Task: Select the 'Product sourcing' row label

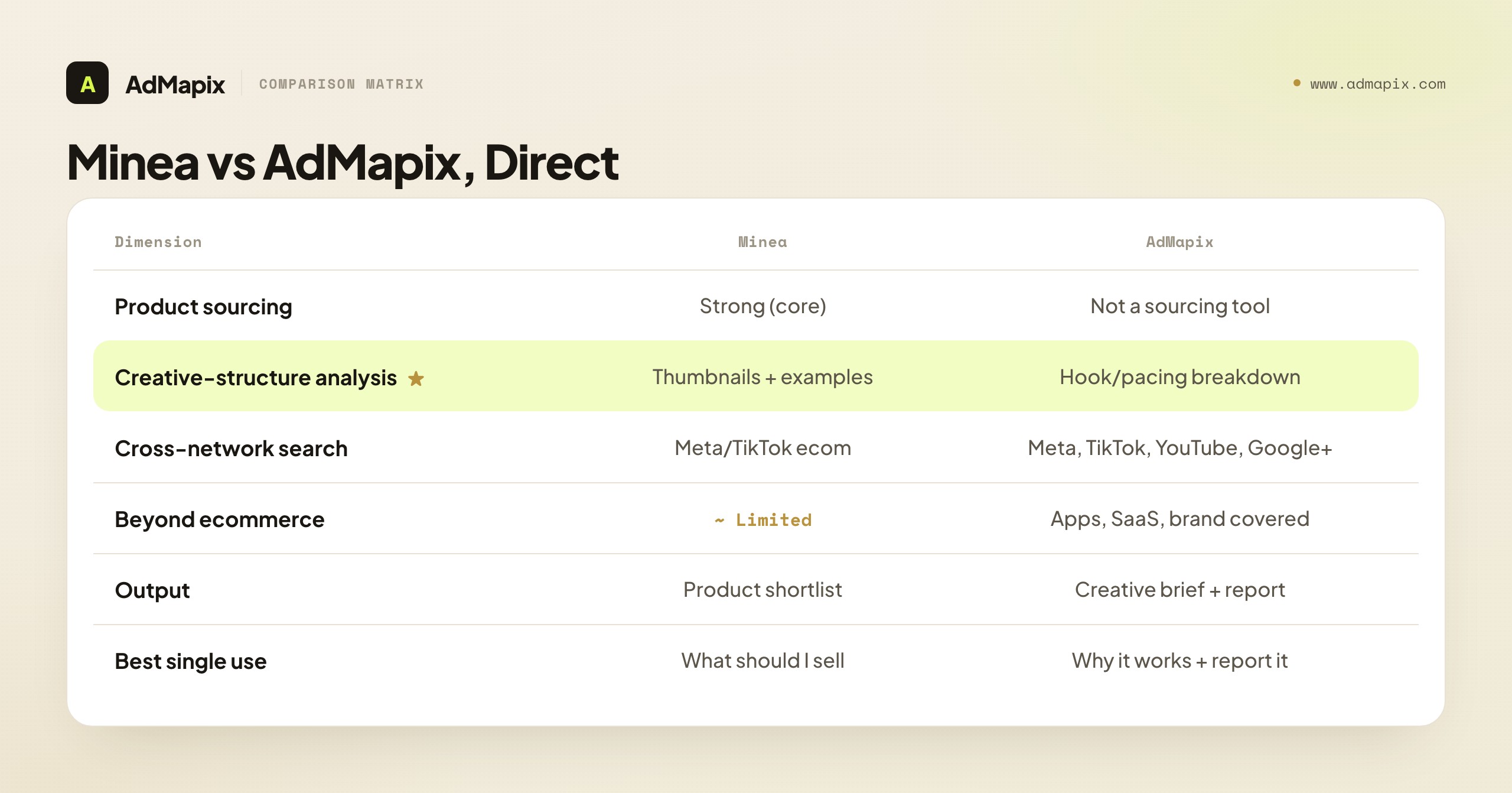Action: point(203,307)
